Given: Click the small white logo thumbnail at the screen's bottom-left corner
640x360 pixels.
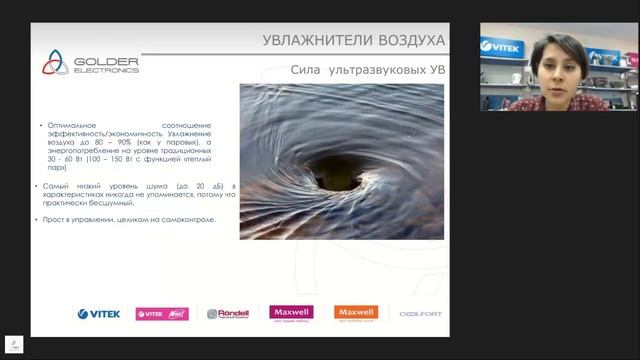Looking at the screenshot, I should point(14,344).
